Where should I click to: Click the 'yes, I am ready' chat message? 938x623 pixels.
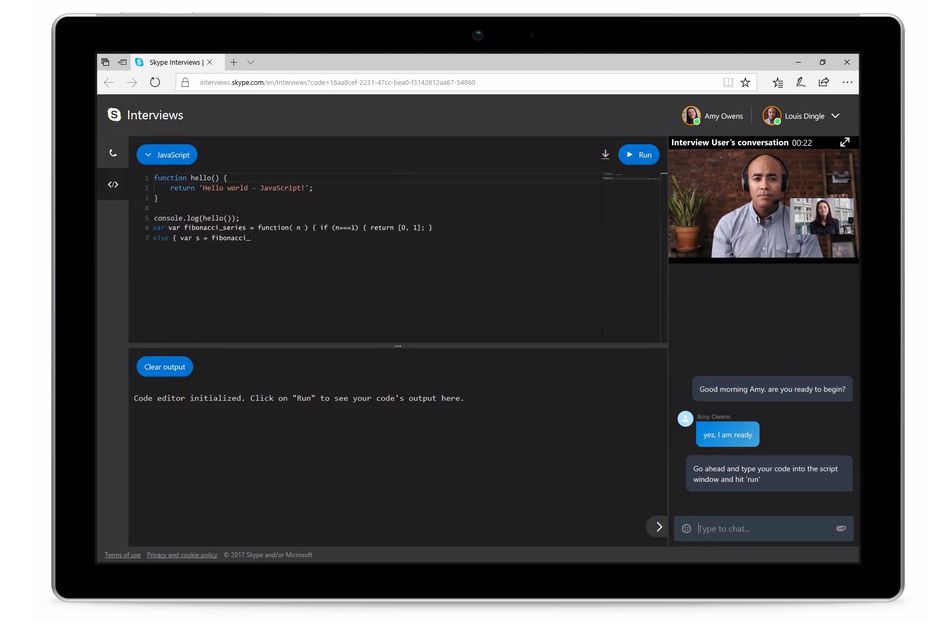(727, 434)
